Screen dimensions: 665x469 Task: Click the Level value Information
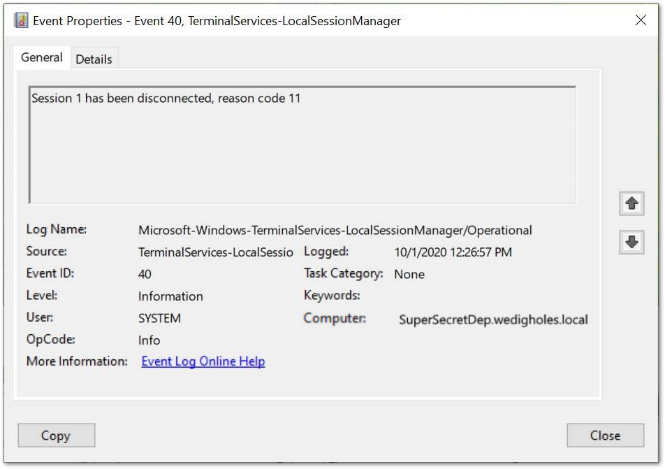(x=171, y=296)
